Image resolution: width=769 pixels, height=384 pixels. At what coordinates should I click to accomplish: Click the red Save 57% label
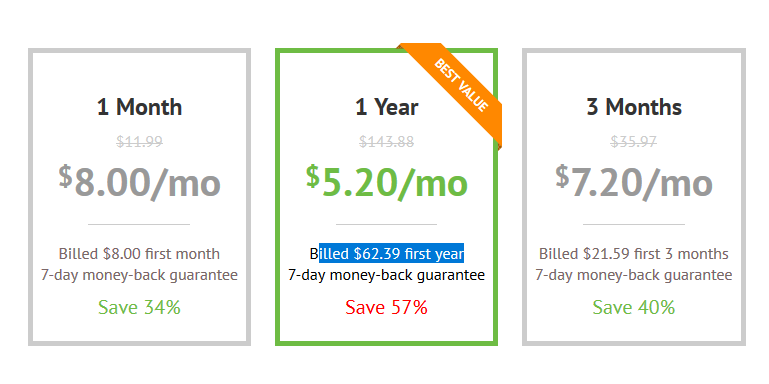386,307
